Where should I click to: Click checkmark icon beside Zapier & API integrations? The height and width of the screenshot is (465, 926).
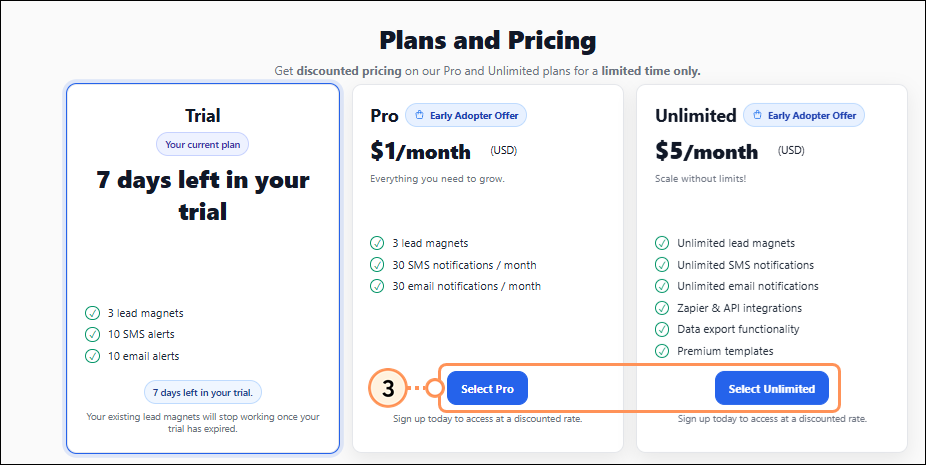(662, 308)
